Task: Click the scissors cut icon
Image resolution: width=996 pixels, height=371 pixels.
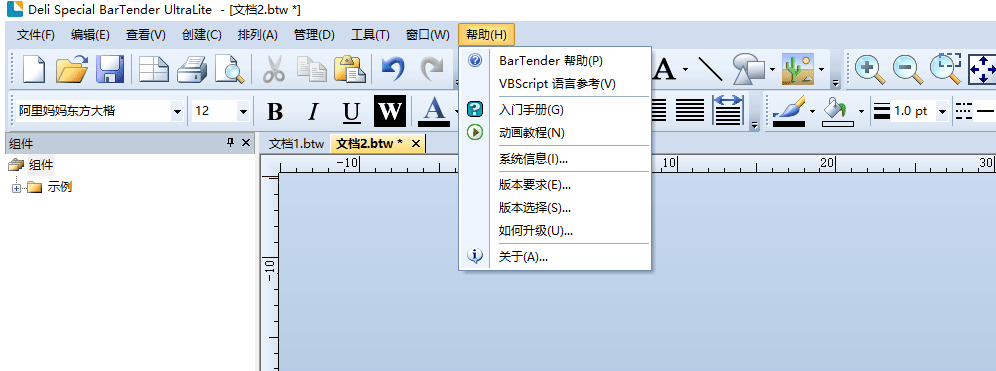Action: click(274, 69)
